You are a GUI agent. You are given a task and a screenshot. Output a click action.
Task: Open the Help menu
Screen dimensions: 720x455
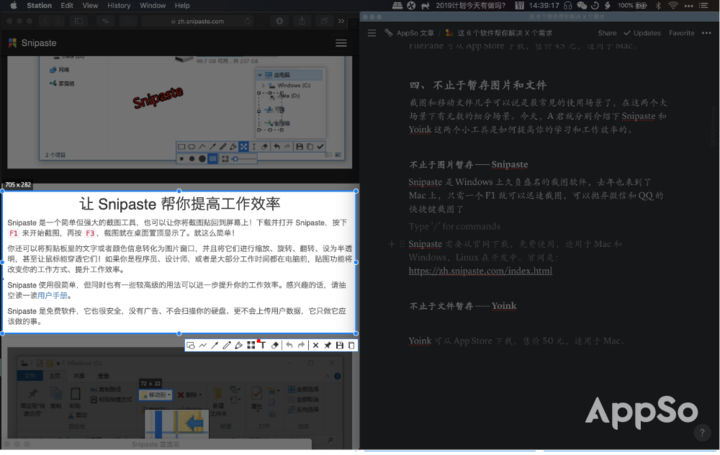pos(182,6)
